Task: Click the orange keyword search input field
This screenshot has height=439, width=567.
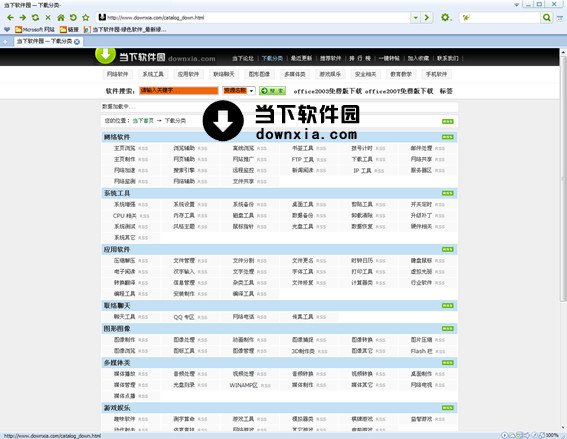Action: pyautogui.click(x=179, y=90)
